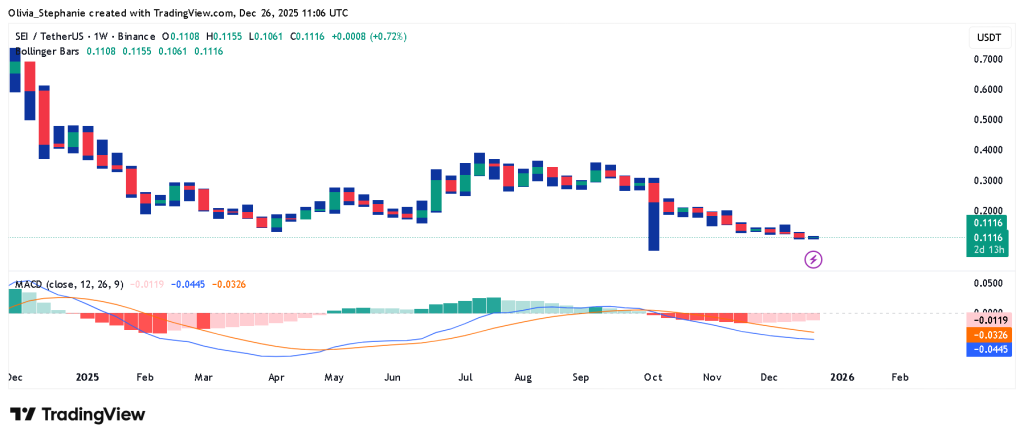Click the TradingView logo at the bottom
Screen dimensions: 1024x440
[x=77, y=415]
